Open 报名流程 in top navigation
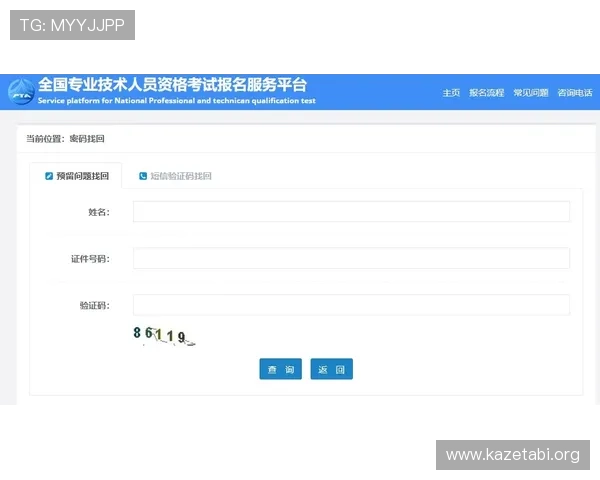The height and width of the screenshot is (480, 600). (486, 93)
